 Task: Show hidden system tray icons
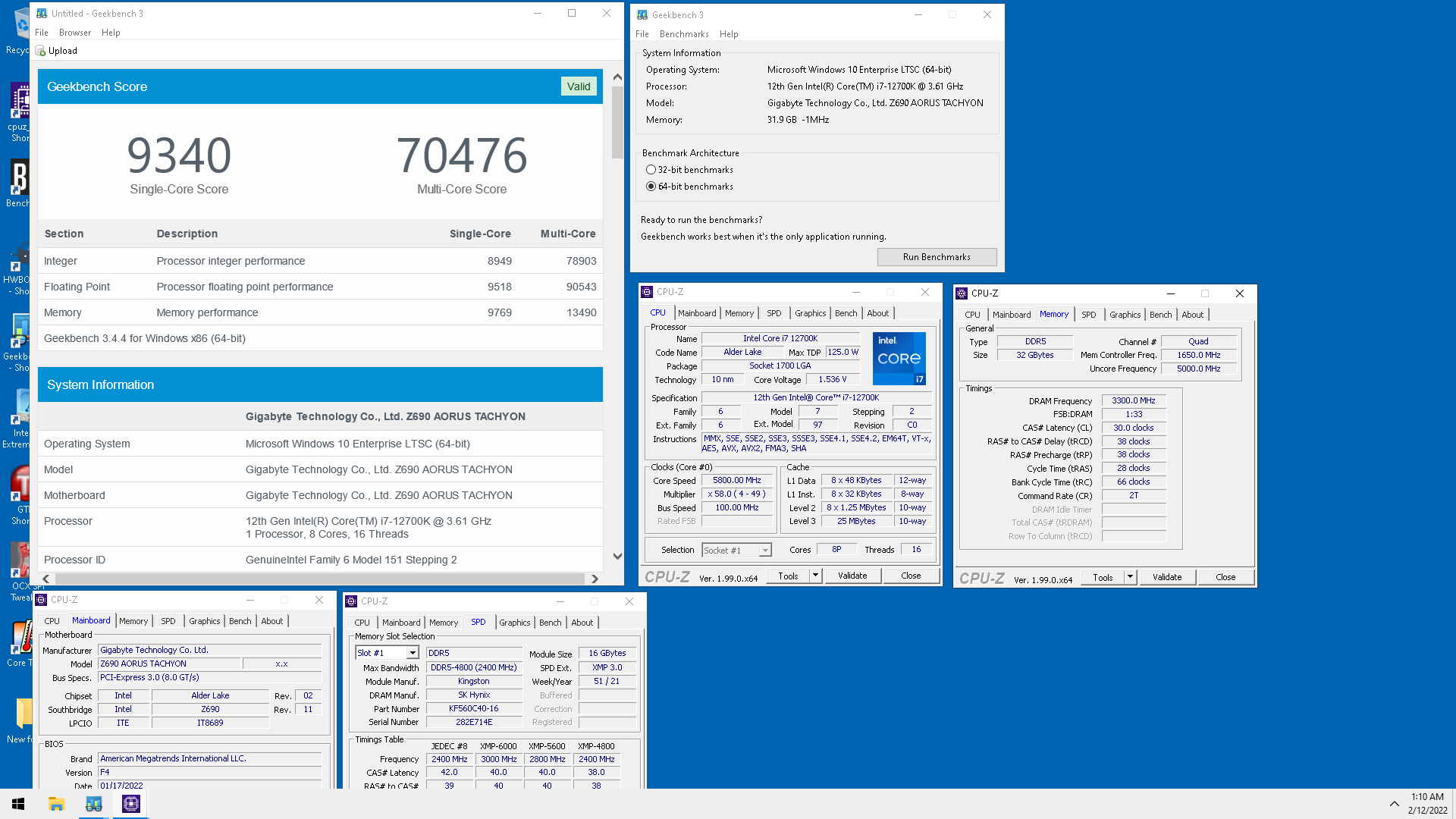coord(1394,804)
